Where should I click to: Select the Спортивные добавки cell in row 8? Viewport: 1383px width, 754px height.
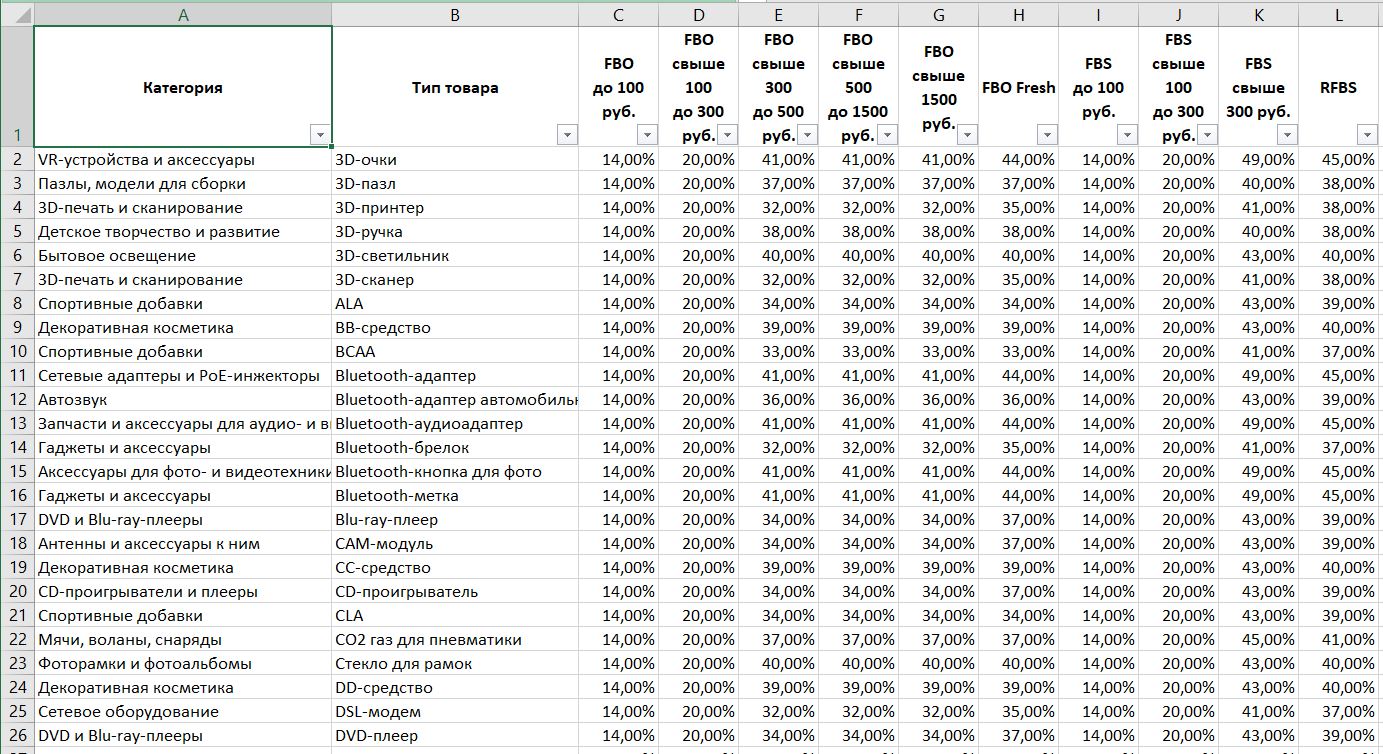coord(183,304)
